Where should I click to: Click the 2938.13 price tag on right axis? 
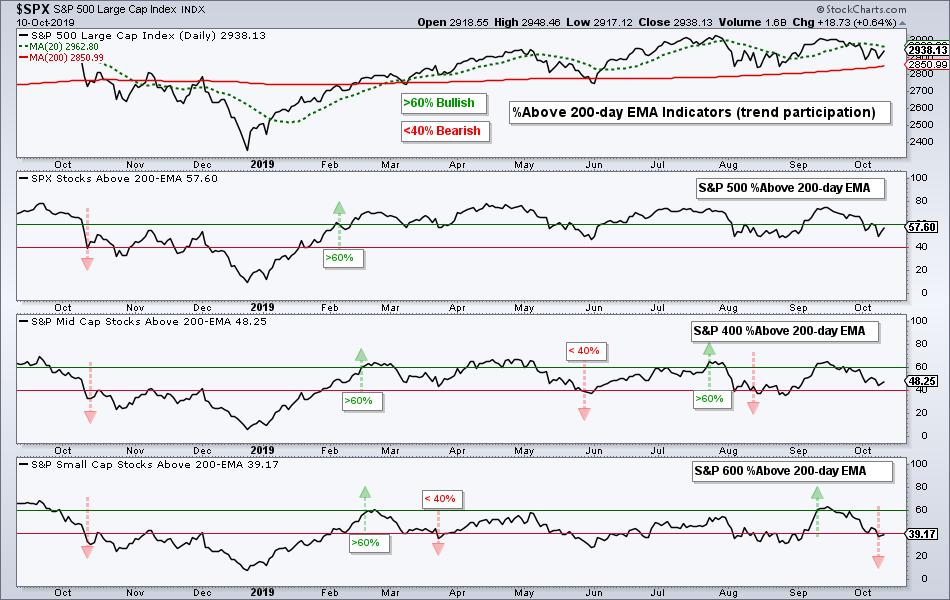point(927,50)
